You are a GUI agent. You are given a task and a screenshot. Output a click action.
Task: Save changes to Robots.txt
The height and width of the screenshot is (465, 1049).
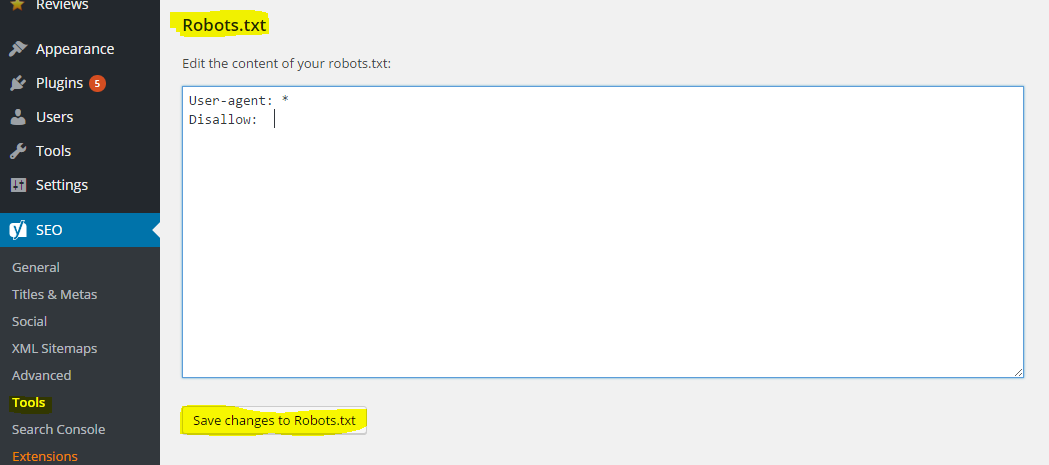click(x=274, y=420)
